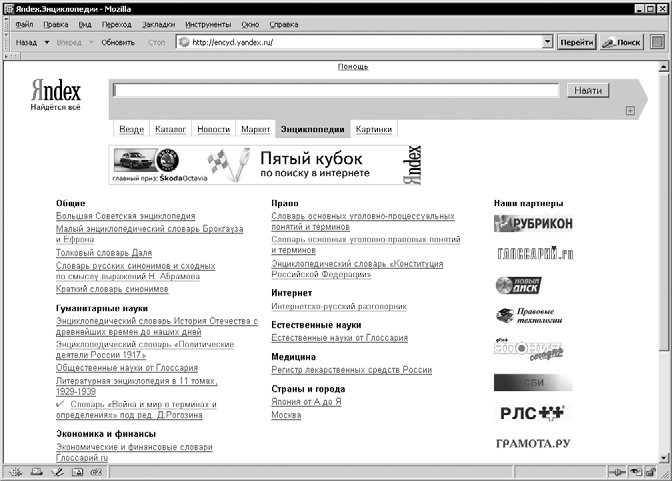Open the СБИ partner logo
Viewport: 672px width, 481px height.
533,382
